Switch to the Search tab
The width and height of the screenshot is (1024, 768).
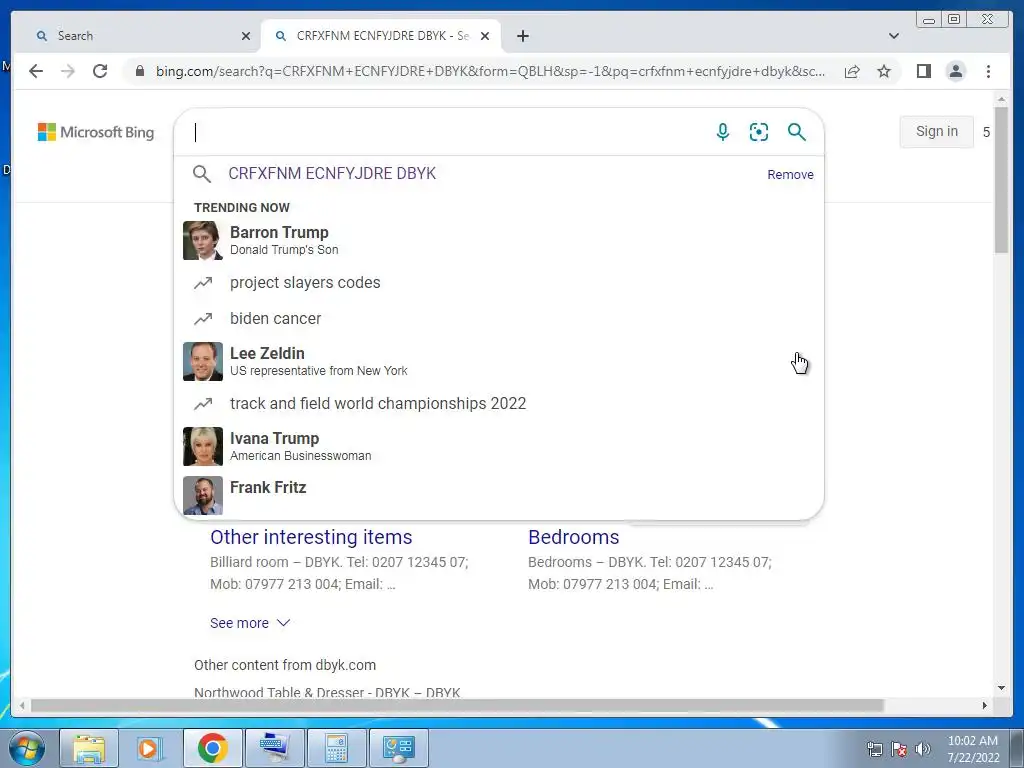[134, 36]
